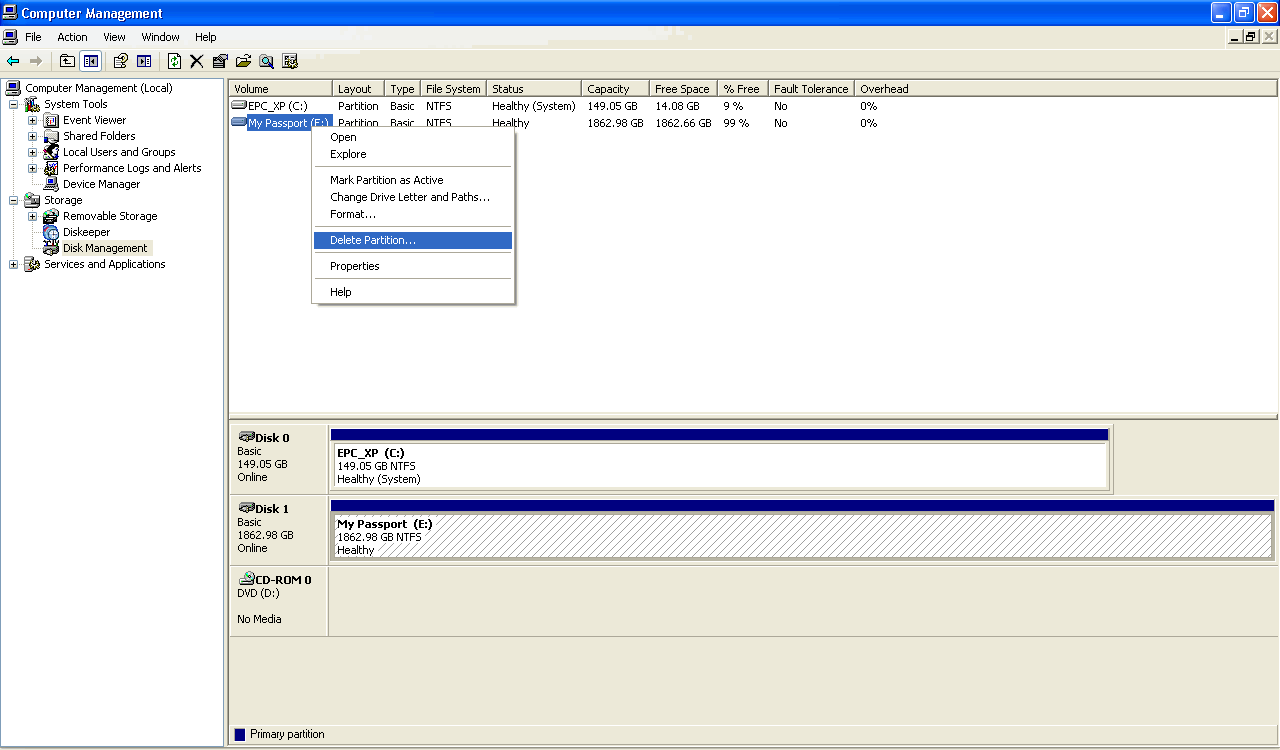Viewport: 1280px width, 750px height.
Task: Click the Up One Level toolbar icon
Action: click(x=67, y=61)
